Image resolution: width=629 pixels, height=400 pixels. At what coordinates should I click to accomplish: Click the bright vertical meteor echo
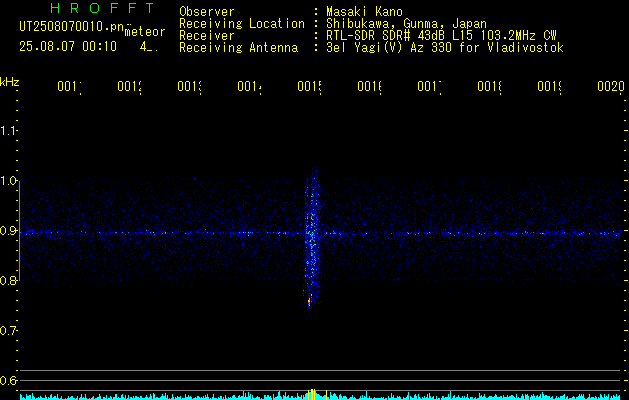[x=312, y=237]
